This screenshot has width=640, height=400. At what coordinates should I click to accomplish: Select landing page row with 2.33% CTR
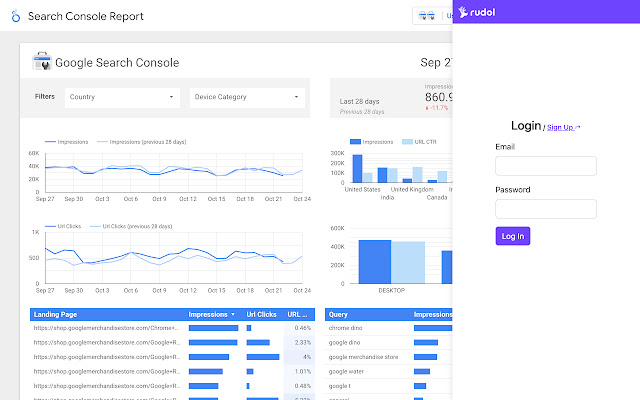pyautogui.click(x=172, y=342)
